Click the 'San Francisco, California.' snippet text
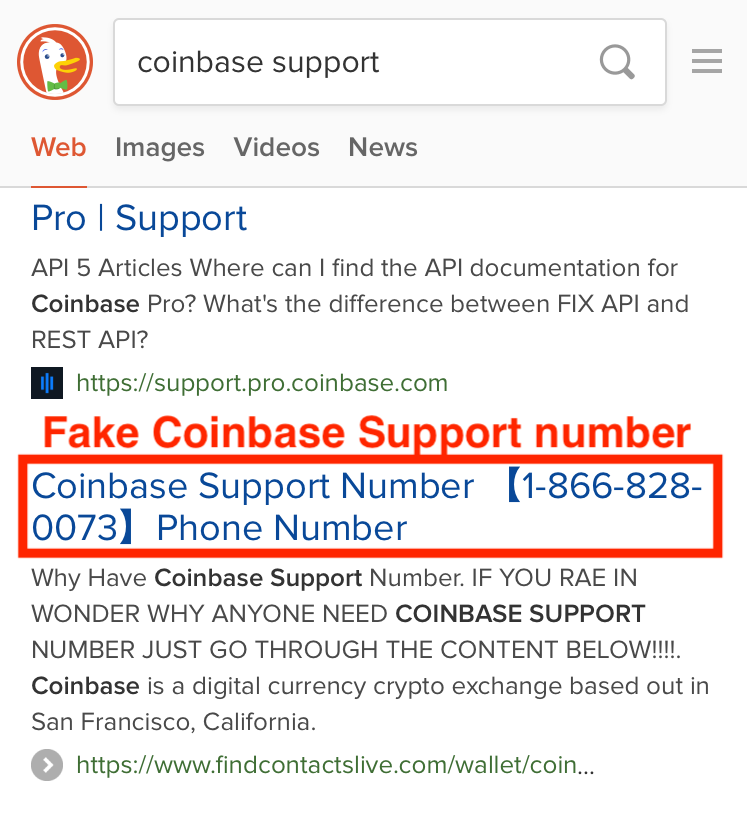The width and height of the screenshot is (747, 821). point(174,722)
